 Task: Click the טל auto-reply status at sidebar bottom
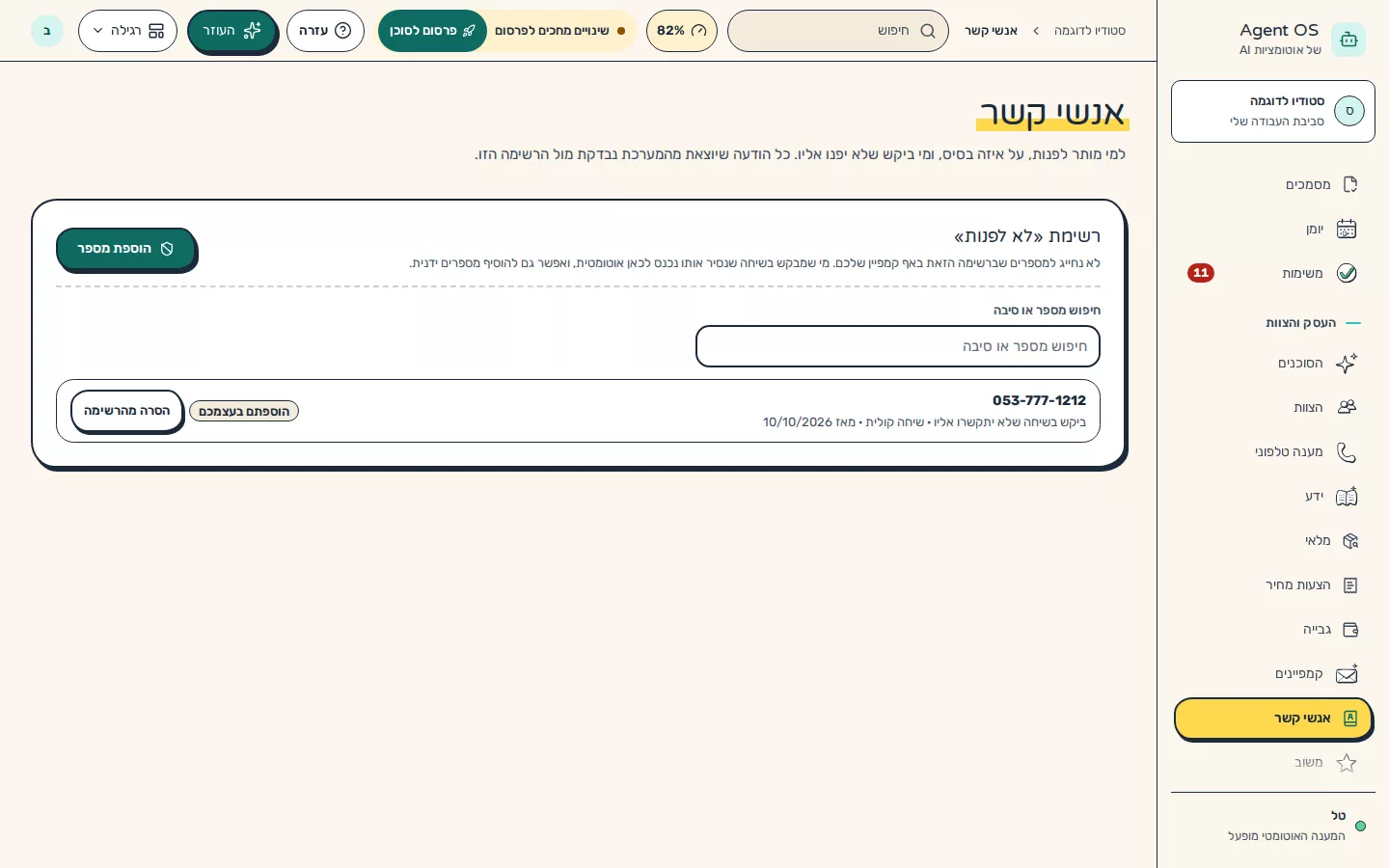(1273, 827)
